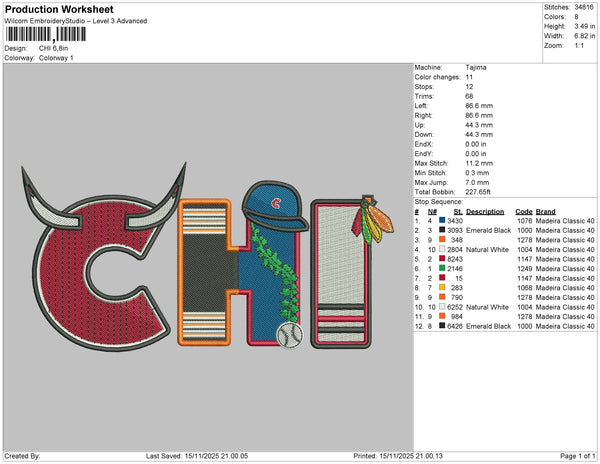Screen dimensions: 600x464
Task: Click the 'Last Saved: 15/11/2025 21.00.05' footer
Action: pyautogui.click(x=197, y=456)
